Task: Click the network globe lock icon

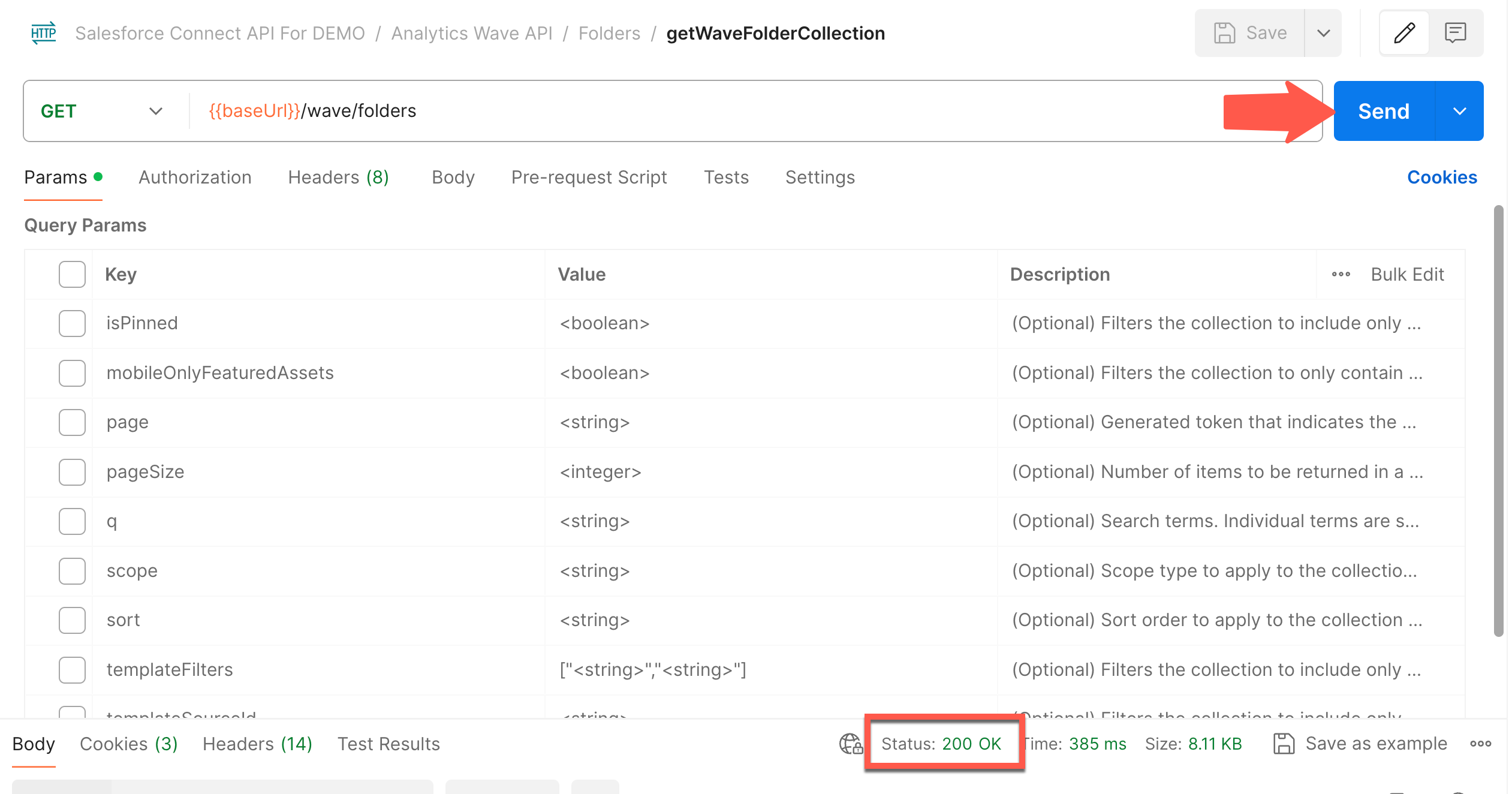Action: [x=851, y=744]
